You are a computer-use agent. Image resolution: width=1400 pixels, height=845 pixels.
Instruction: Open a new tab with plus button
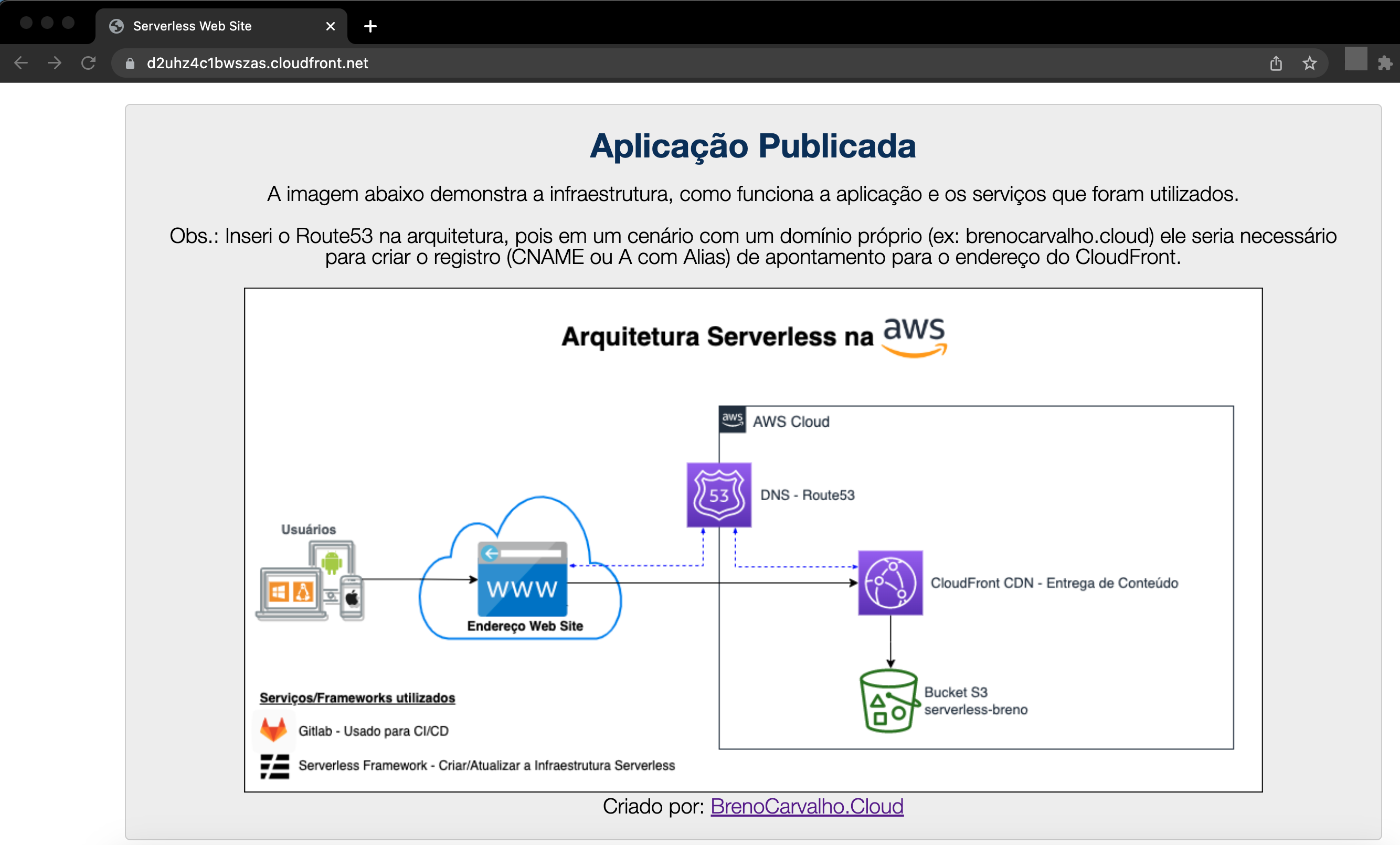(x=370, y=26)
